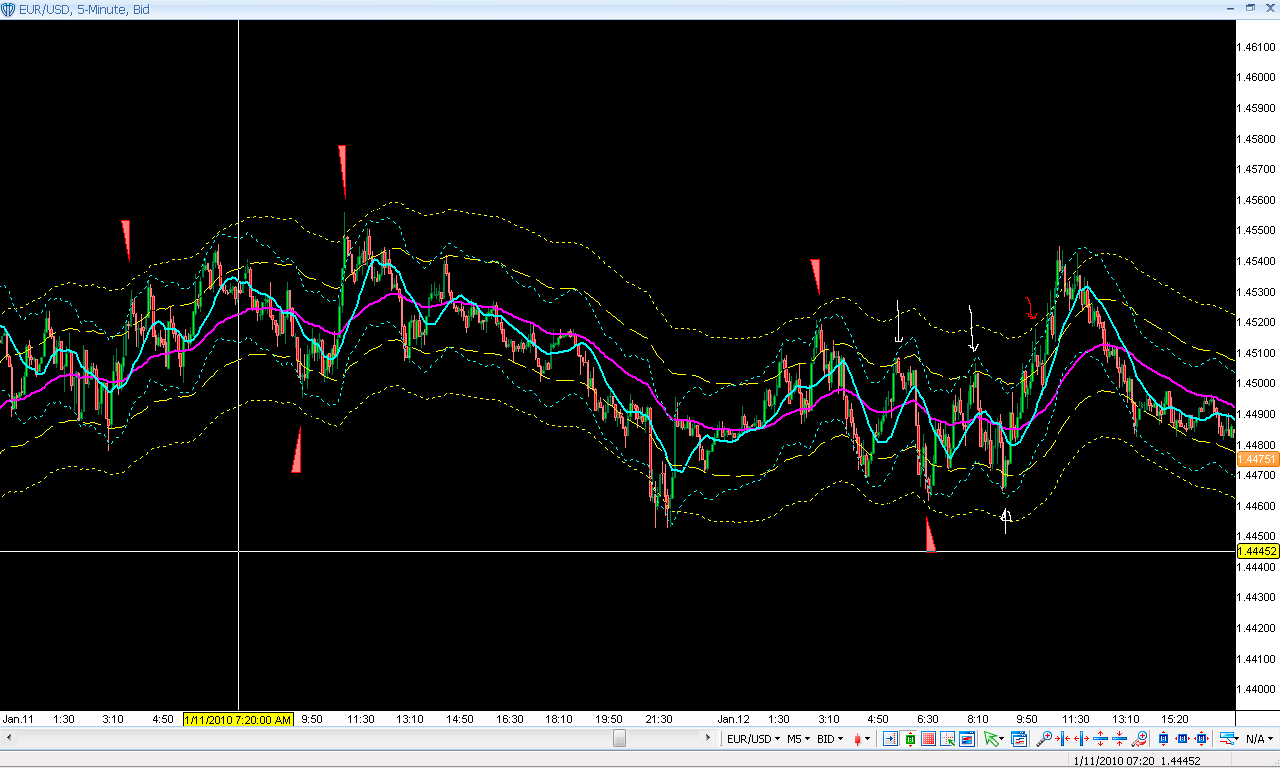1280x768 pixels.
Task: Open the pointer tool dropdown arrow
Action: pos(1003,739)
